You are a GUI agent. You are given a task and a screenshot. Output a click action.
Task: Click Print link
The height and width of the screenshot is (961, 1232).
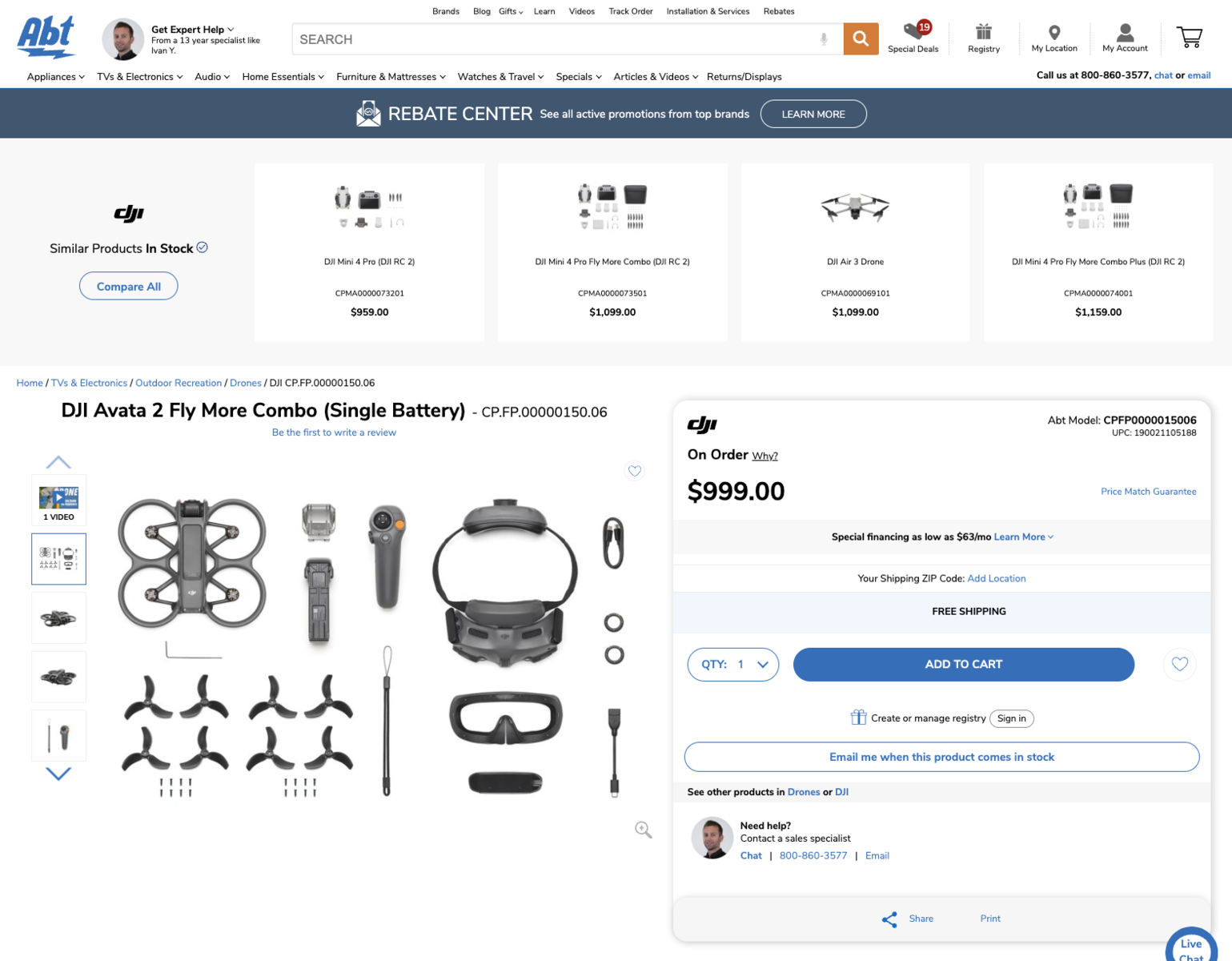click(x=990, y=919)
